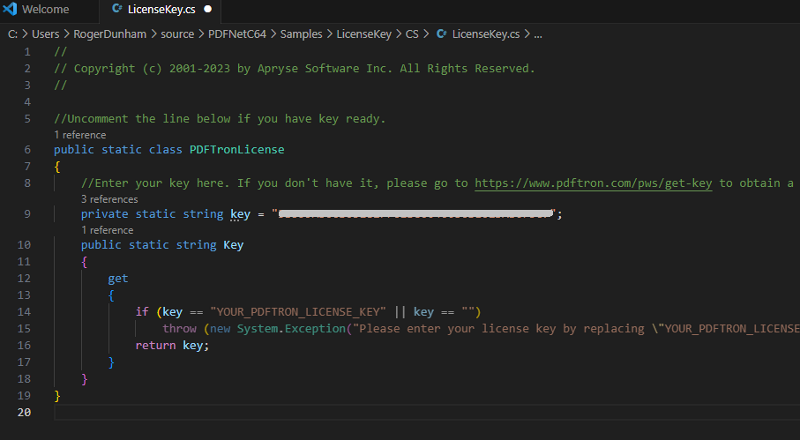800x440 pixels.
Task: Open 1 reference lens above PDFTronLicense class
Action: point(80,135)
